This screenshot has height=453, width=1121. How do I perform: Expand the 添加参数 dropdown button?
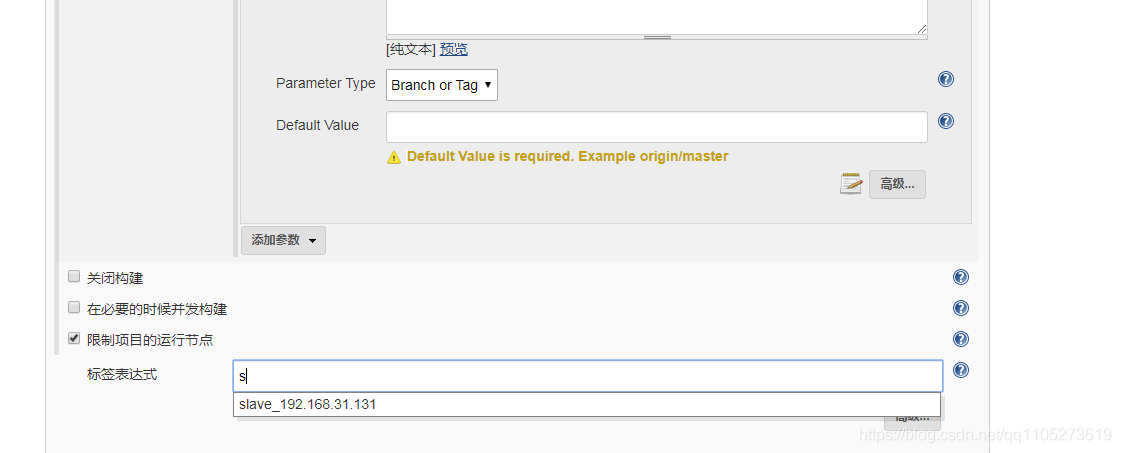click(283, 240)
